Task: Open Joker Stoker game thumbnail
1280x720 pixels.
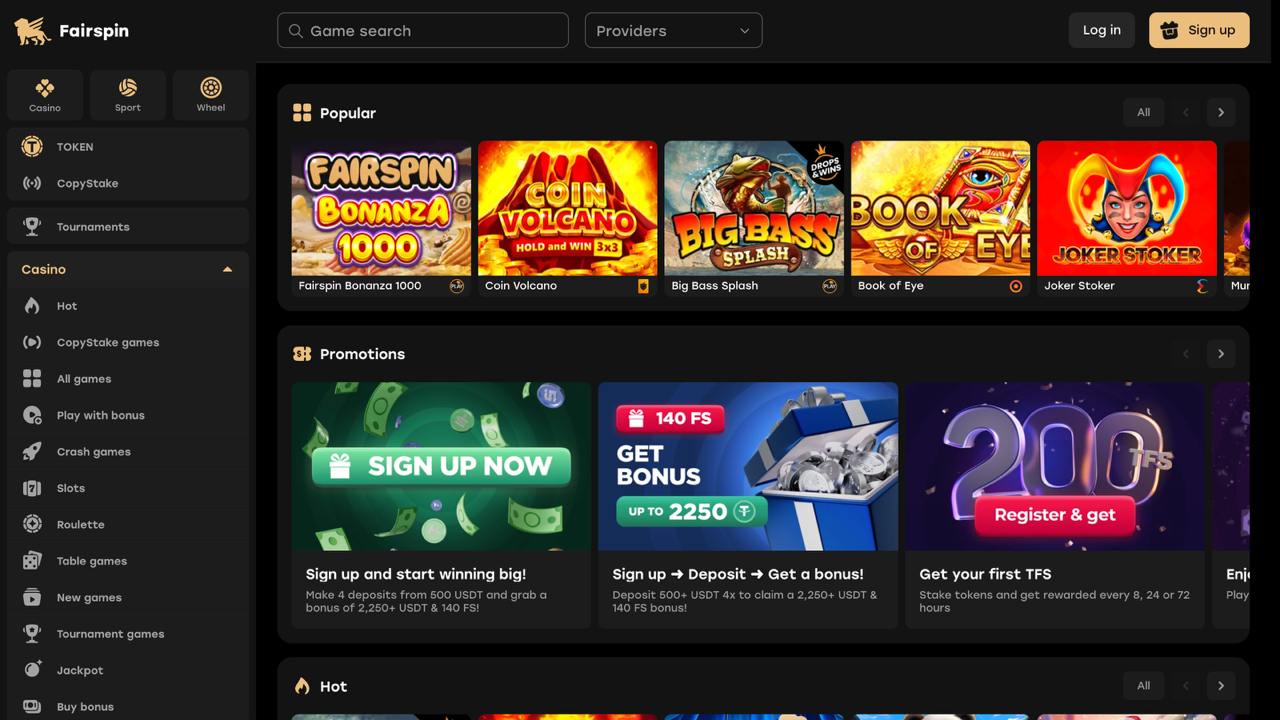Action: coord(1127,208)
